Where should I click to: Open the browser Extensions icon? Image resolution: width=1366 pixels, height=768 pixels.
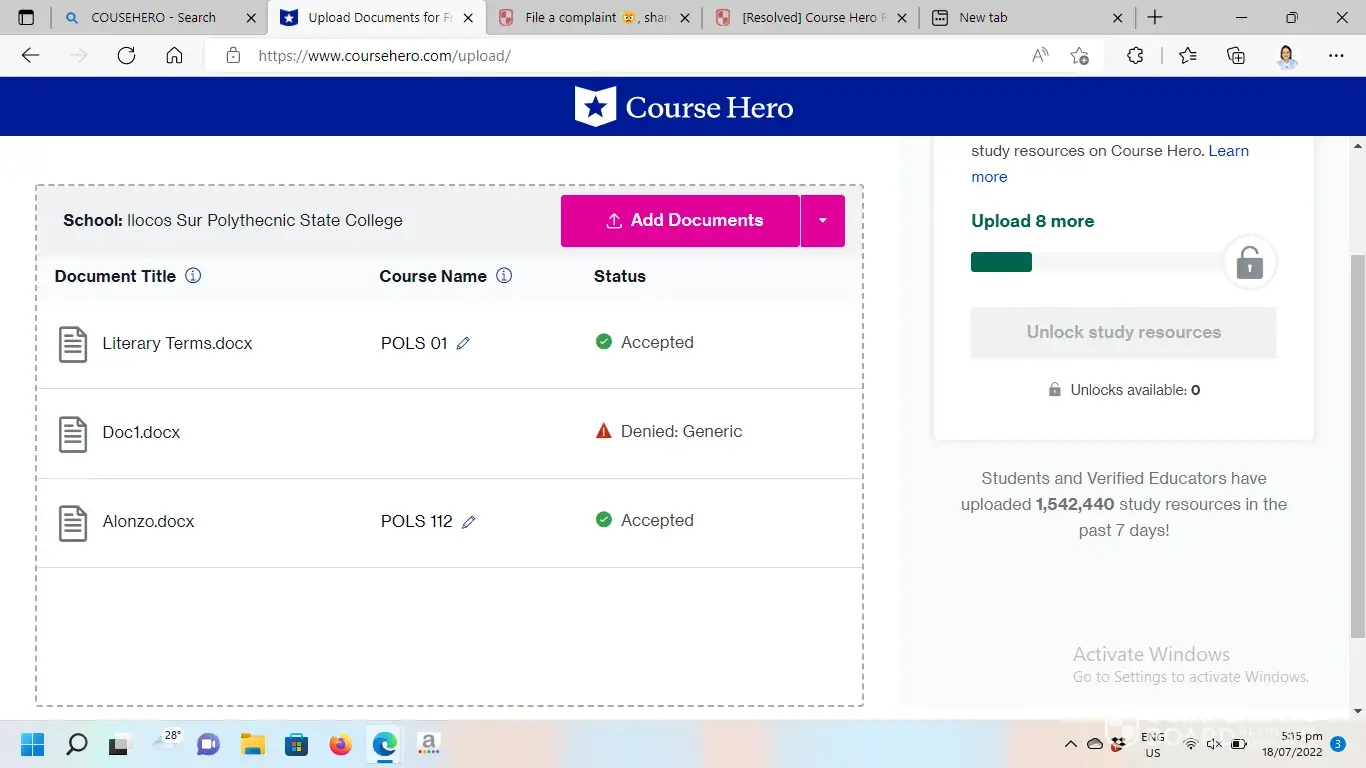(x=1135, y=56)
